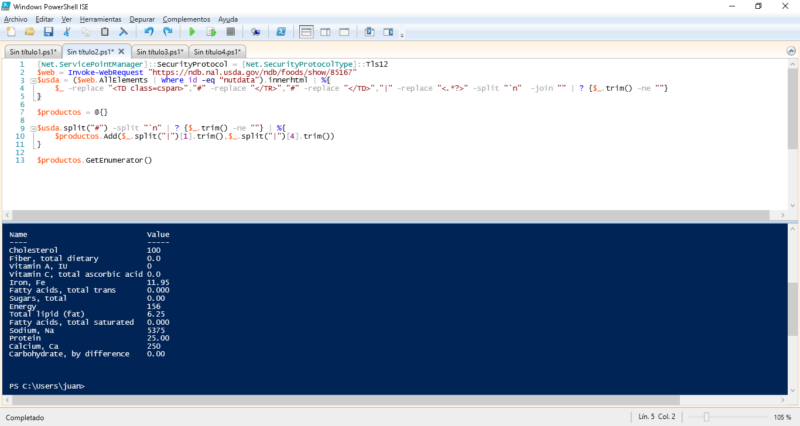Click the New script icon
This screenshot has width=800, height=426.
[9, 32]
